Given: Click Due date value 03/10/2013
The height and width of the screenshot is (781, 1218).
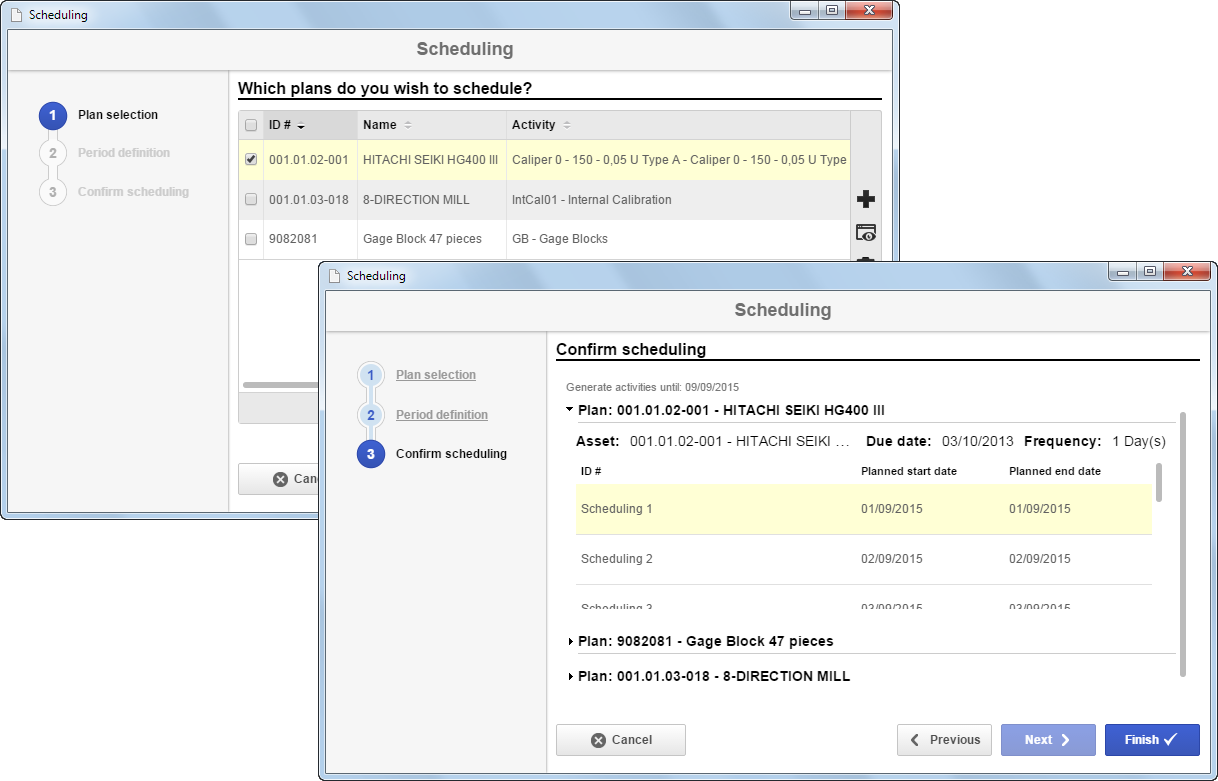Looking at the screenshot, I should coord(978,441).
